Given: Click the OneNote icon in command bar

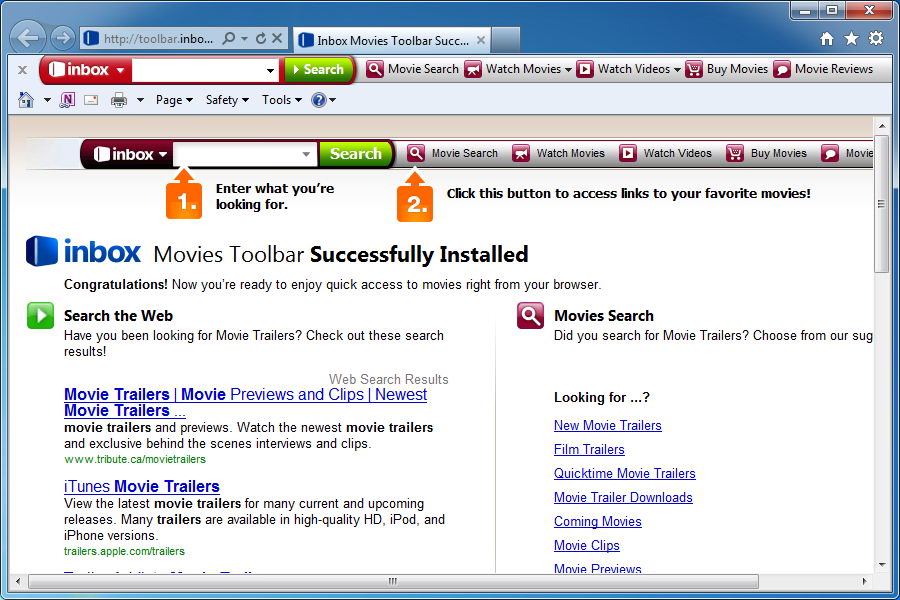Looking at the screenshot, I should click(67, 100).
